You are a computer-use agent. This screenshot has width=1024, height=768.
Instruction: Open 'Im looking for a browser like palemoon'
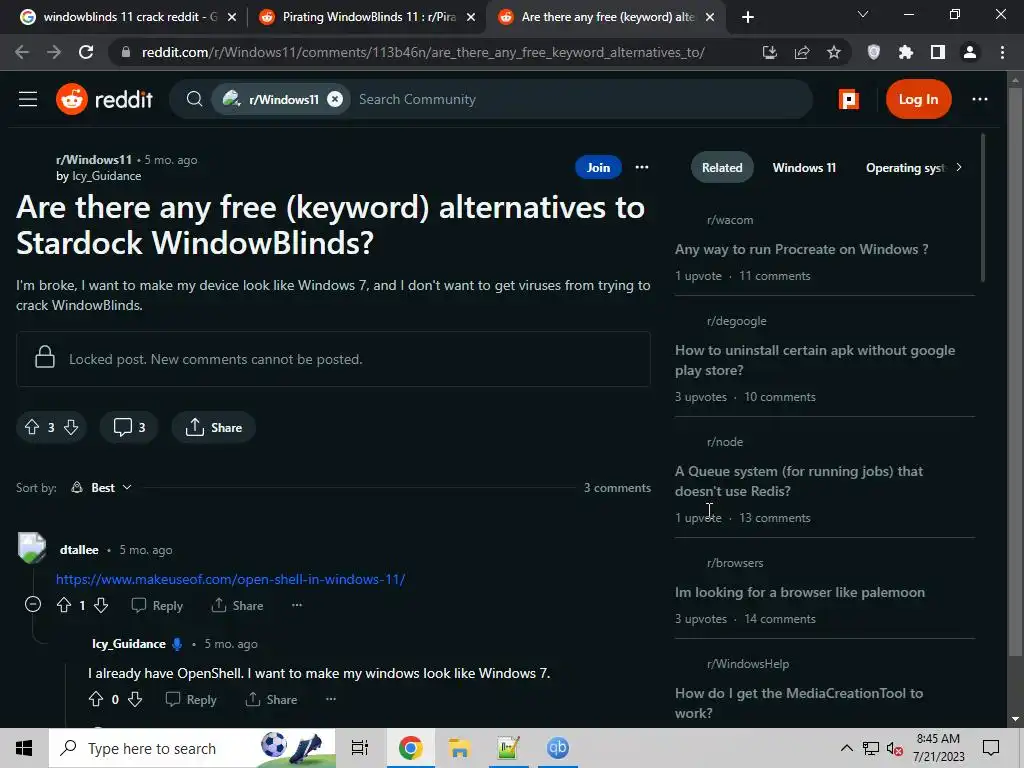(x=799, y=592)
